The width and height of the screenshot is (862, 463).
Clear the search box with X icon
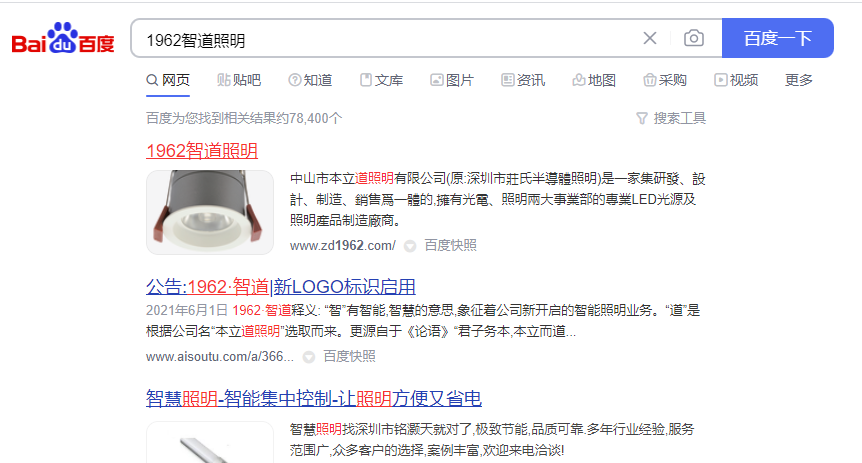coord(650,38)
